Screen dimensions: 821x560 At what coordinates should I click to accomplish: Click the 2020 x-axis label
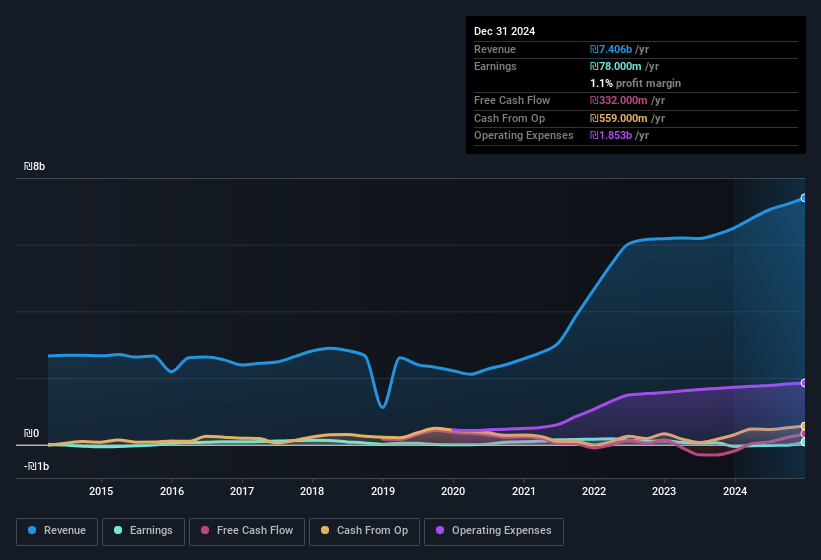click(453, 491)
